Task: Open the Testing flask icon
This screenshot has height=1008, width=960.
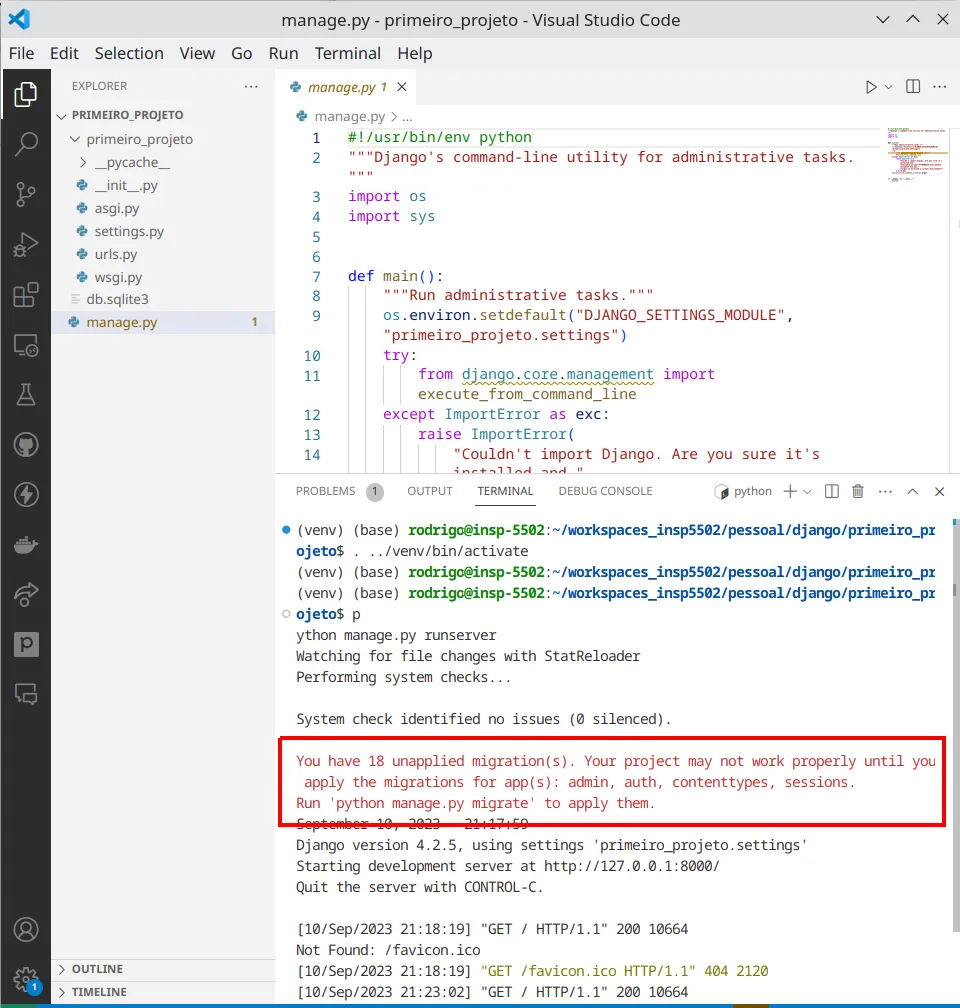Action: tap(26, 395)
